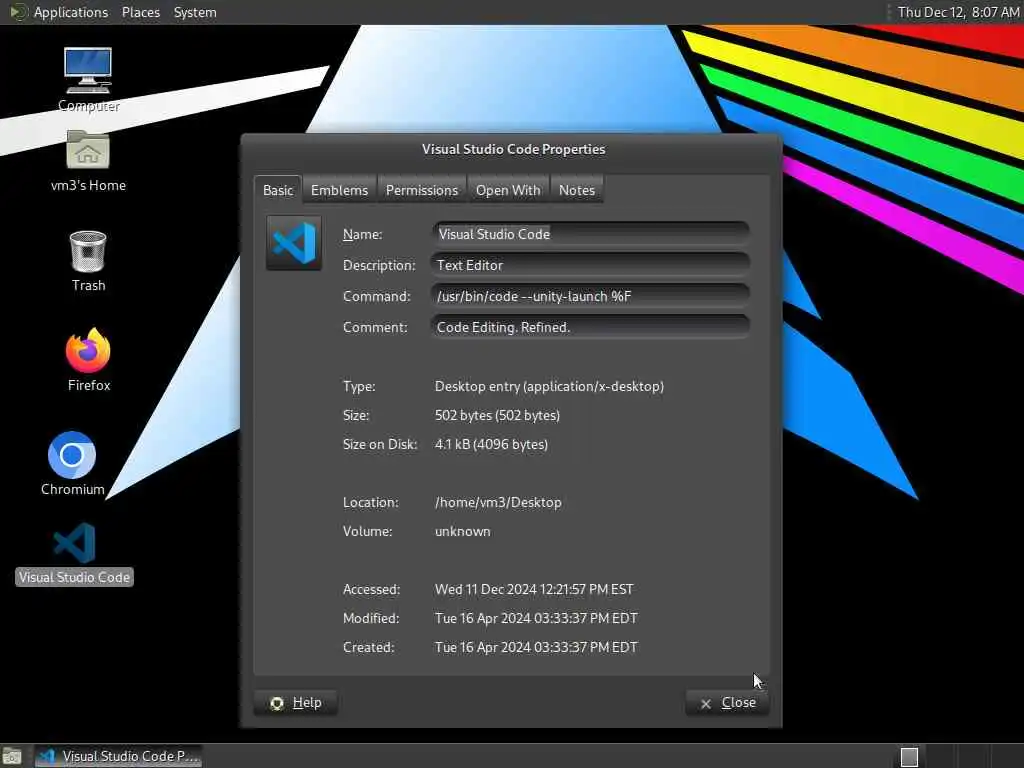This screenshot has width=1024, height=768.
Task: Click the Modified date value
Action: pos(536,618)
